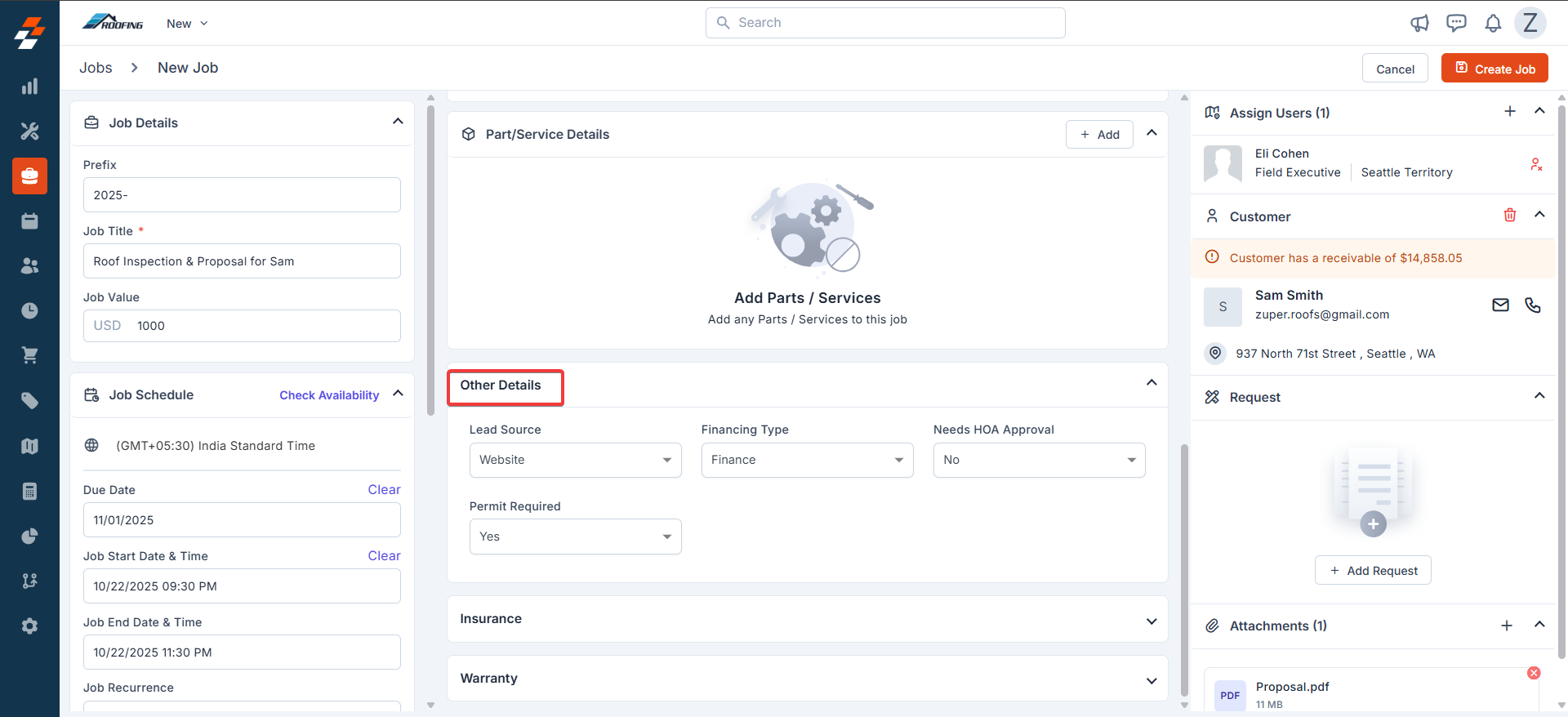Collapse the Request panel
This screenshot has width=1568, height=717.
click(1539, 396)
